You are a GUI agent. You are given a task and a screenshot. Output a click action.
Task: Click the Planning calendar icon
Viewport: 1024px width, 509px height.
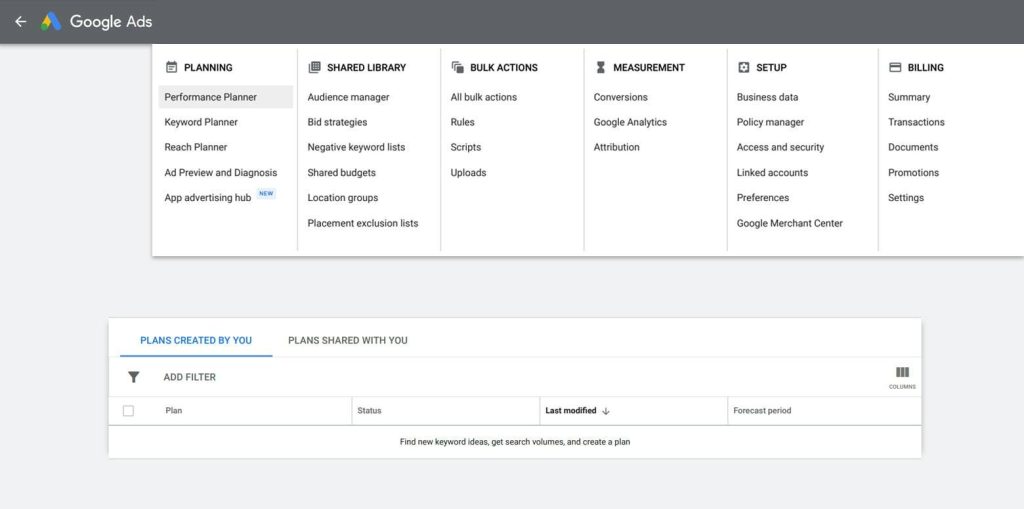coord(172,67)
